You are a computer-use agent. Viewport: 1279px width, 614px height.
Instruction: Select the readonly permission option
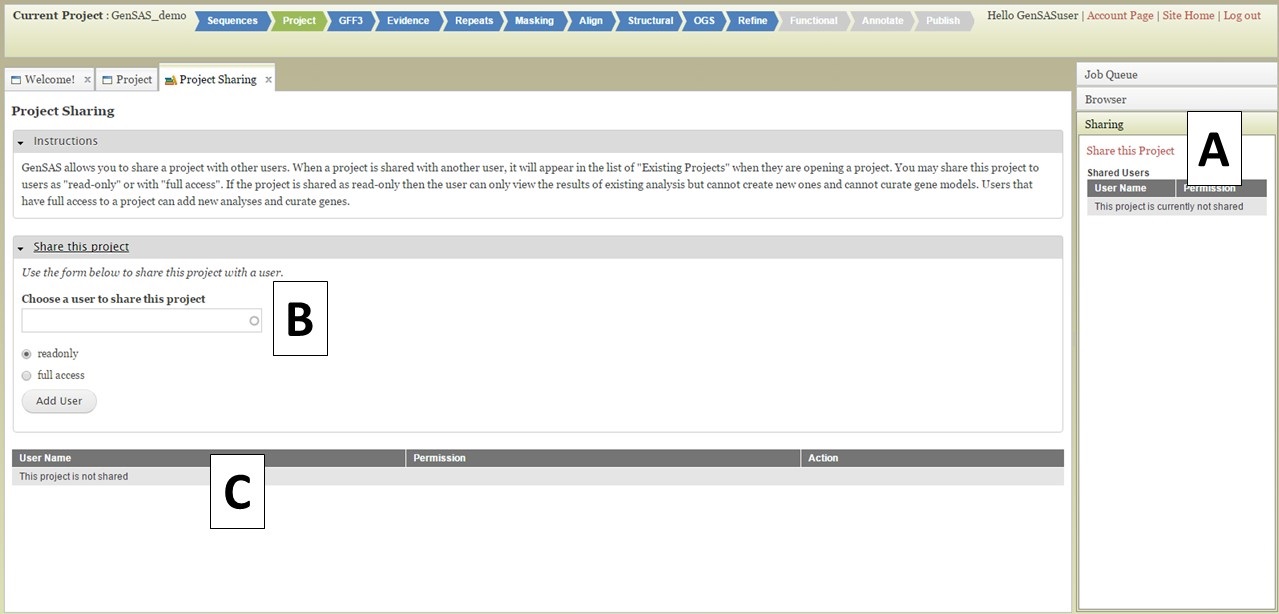(26, 354)
